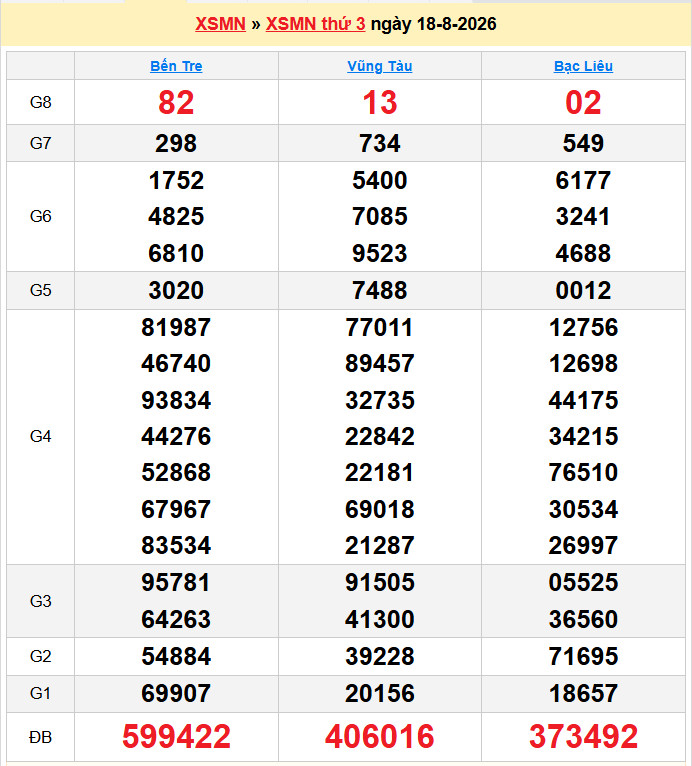The height and width of the screenshot is (766, 692).
Task: Click the G3 number 91505
Action: click(380, 582)
